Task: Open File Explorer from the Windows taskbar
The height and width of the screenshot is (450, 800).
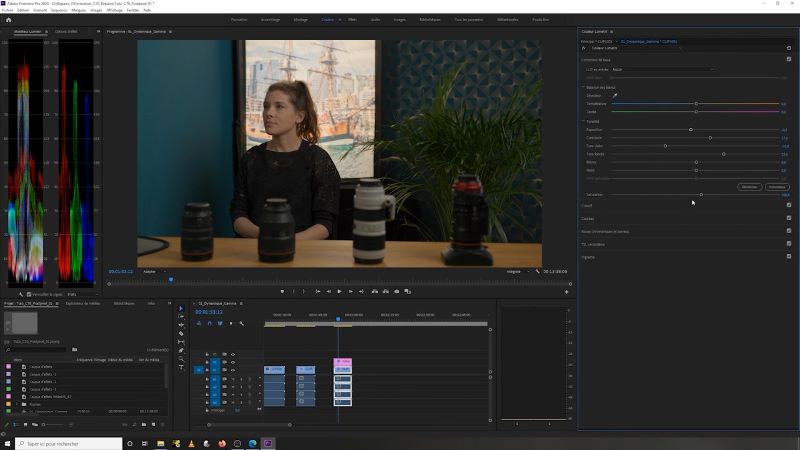Action: 160,443
